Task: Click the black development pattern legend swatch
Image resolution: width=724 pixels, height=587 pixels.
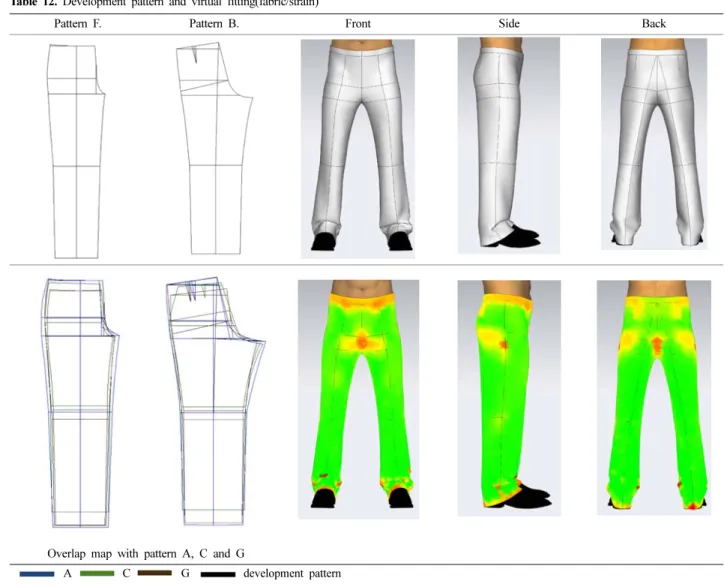Action: (218, 575)
